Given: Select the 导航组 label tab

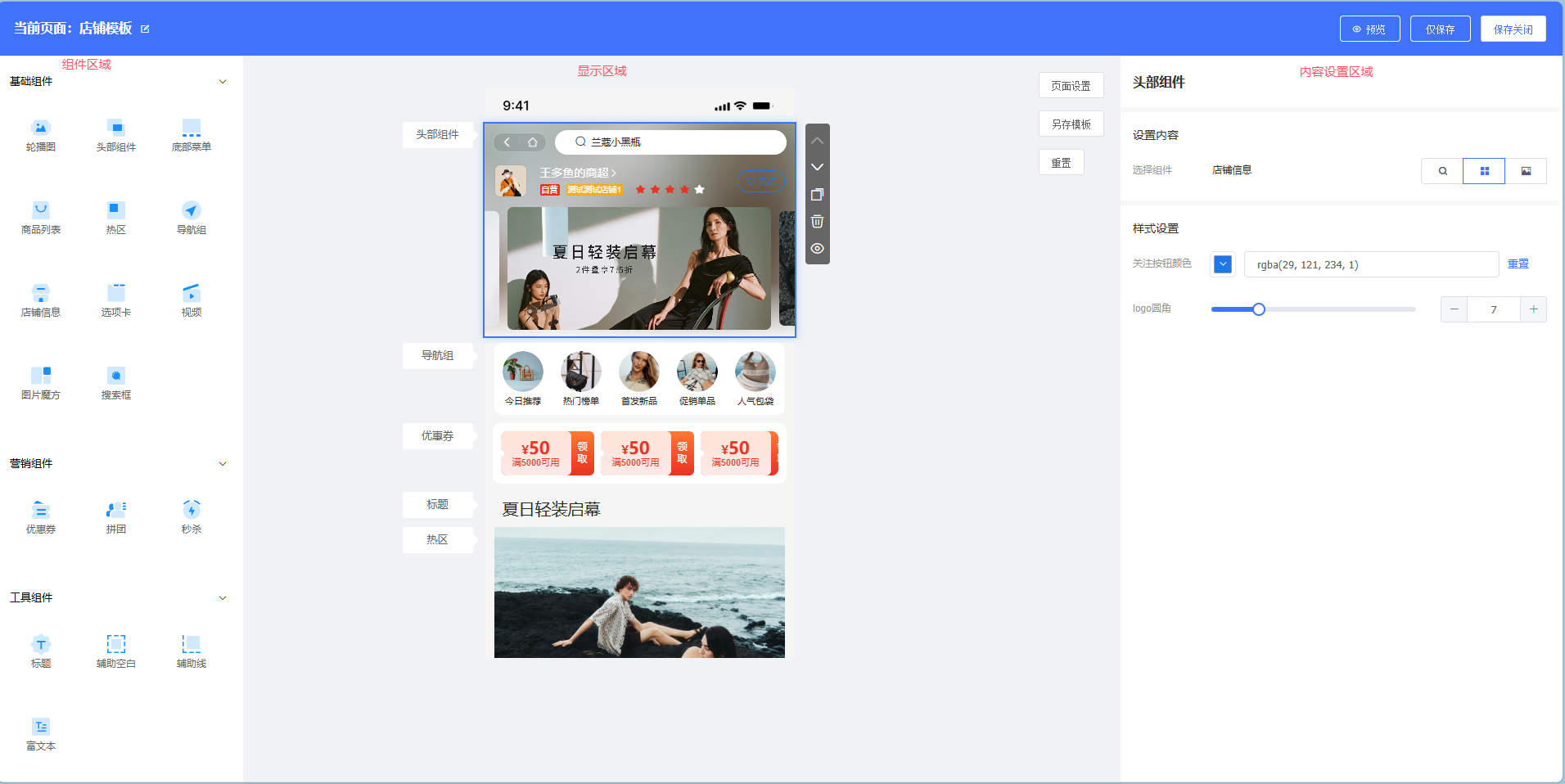Looking at the screenshot, I should (x=437, y=356).
